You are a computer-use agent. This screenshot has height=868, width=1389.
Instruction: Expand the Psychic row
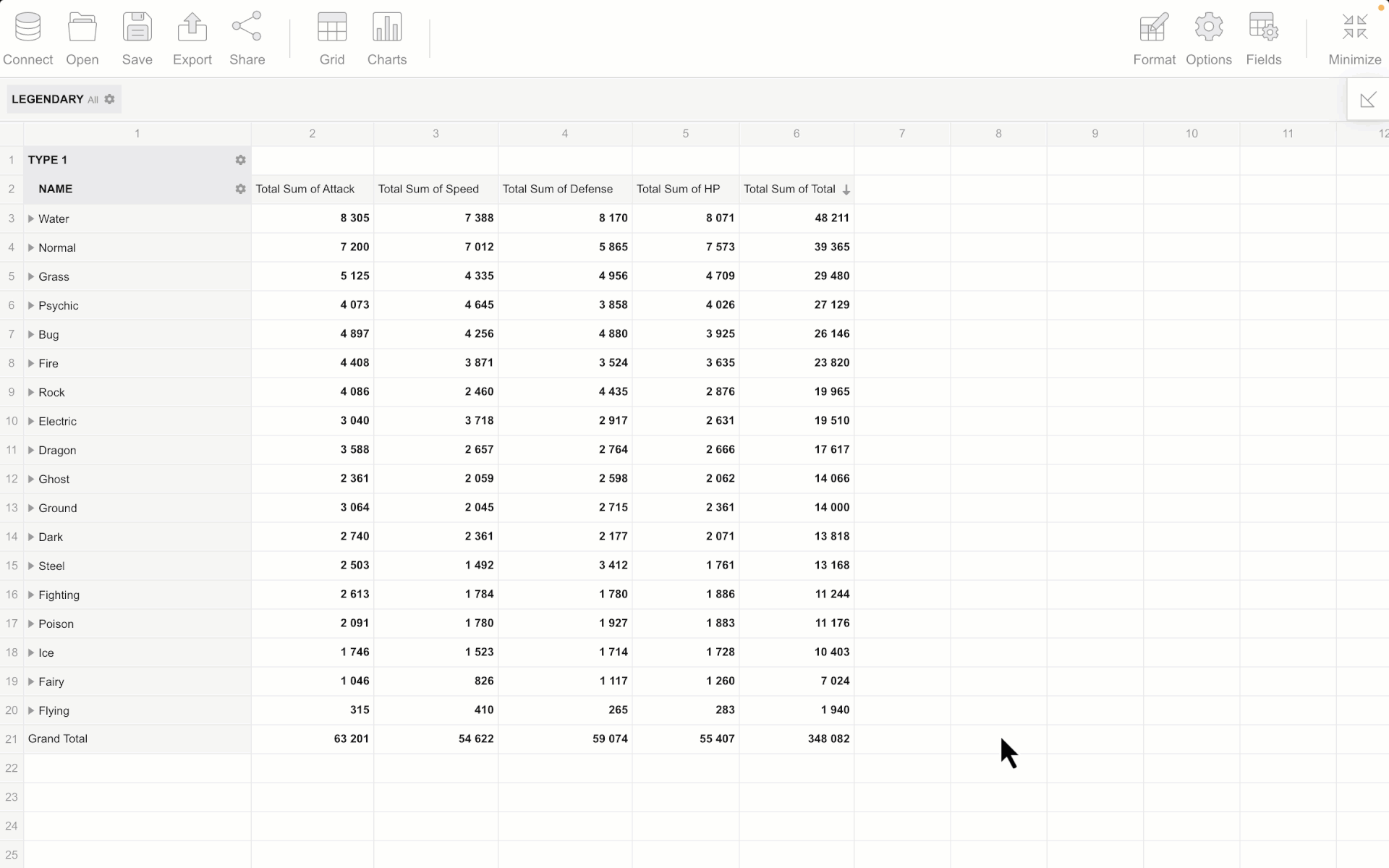pyautogui.click(x=31, y=305)
